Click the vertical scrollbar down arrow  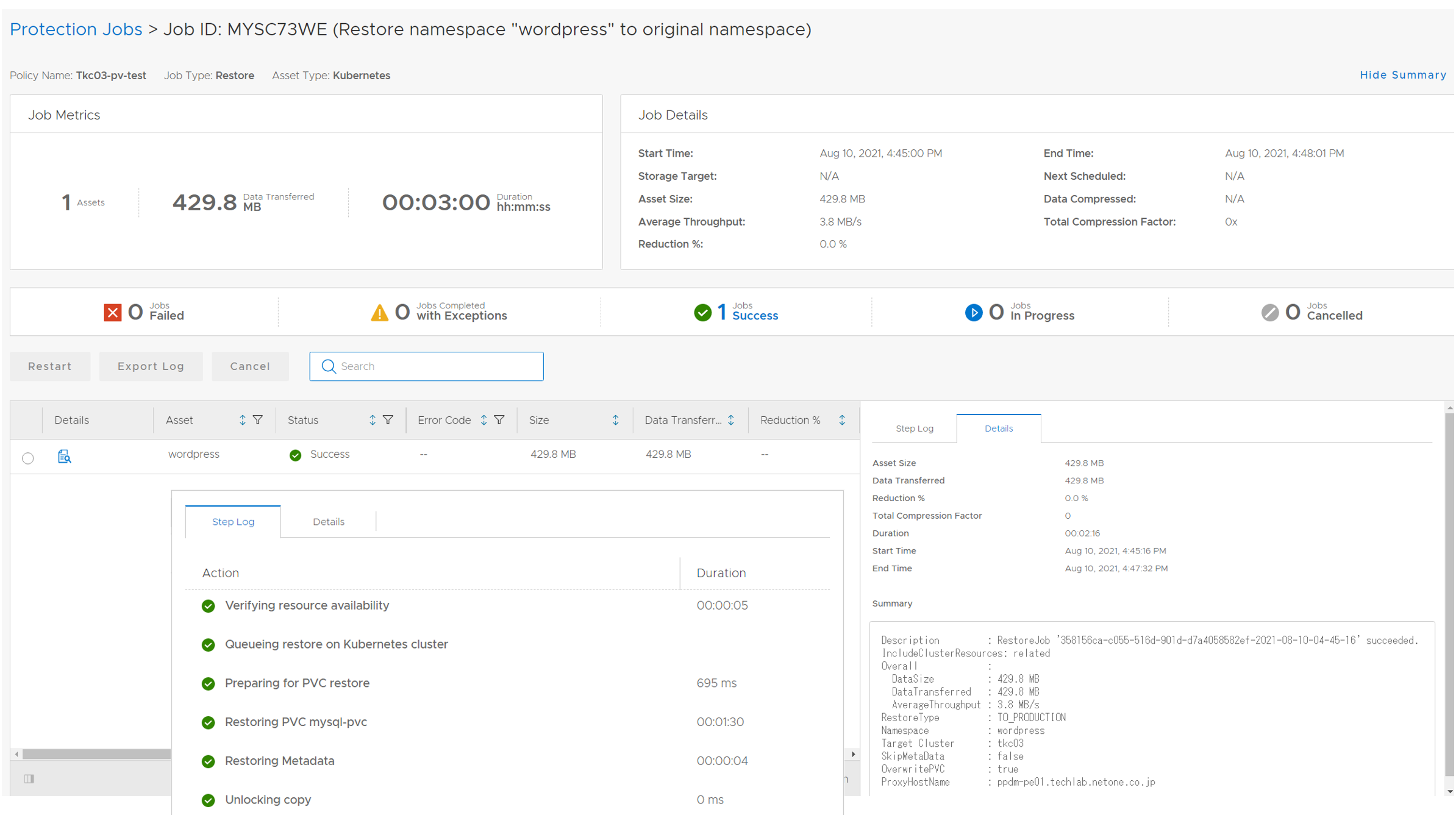tap(1449, 791)
